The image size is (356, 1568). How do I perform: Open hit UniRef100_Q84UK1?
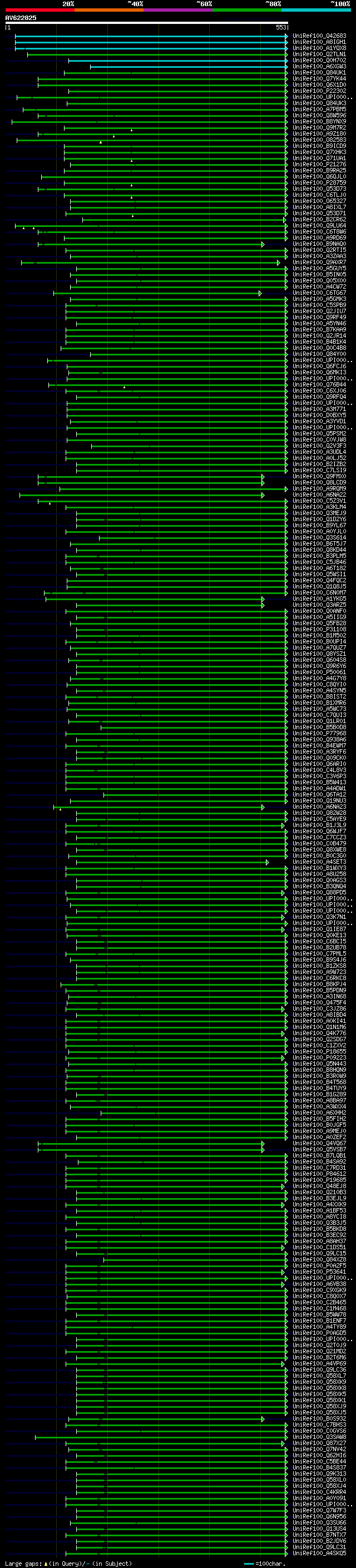coord(319,72)
